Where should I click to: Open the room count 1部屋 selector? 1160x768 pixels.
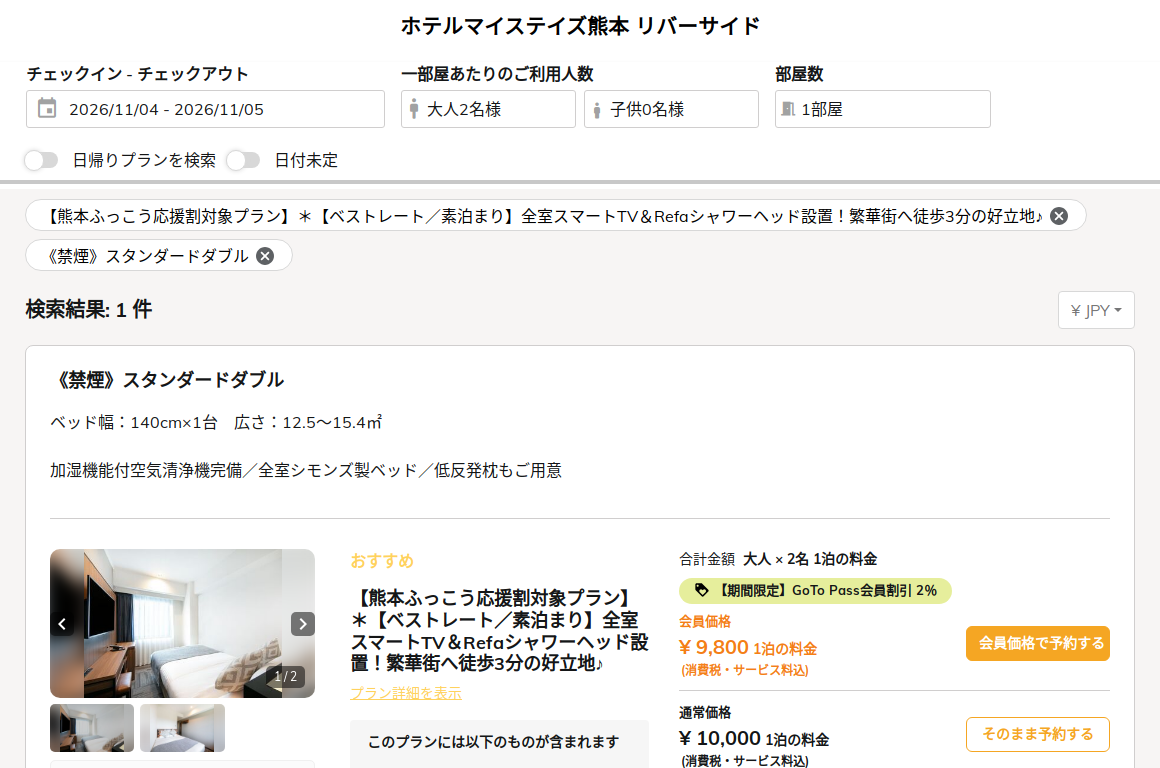883,109
